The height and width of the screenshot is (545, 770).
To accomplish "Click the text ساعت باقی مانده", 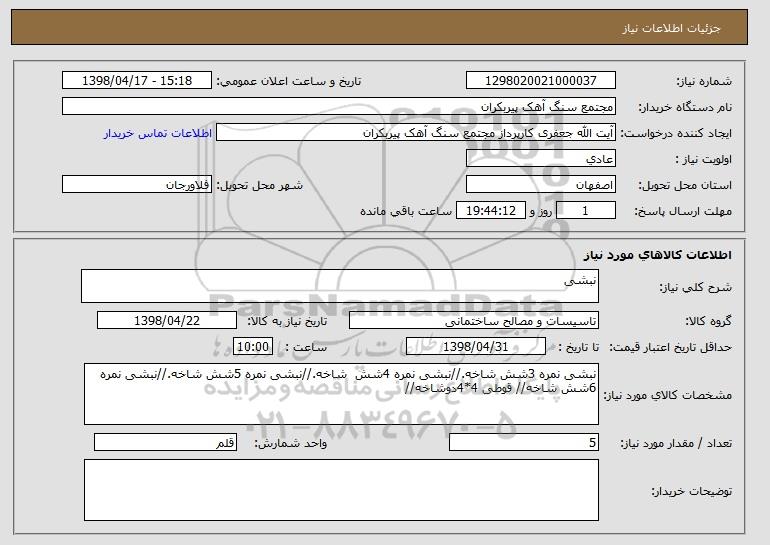I will [406, 211].
